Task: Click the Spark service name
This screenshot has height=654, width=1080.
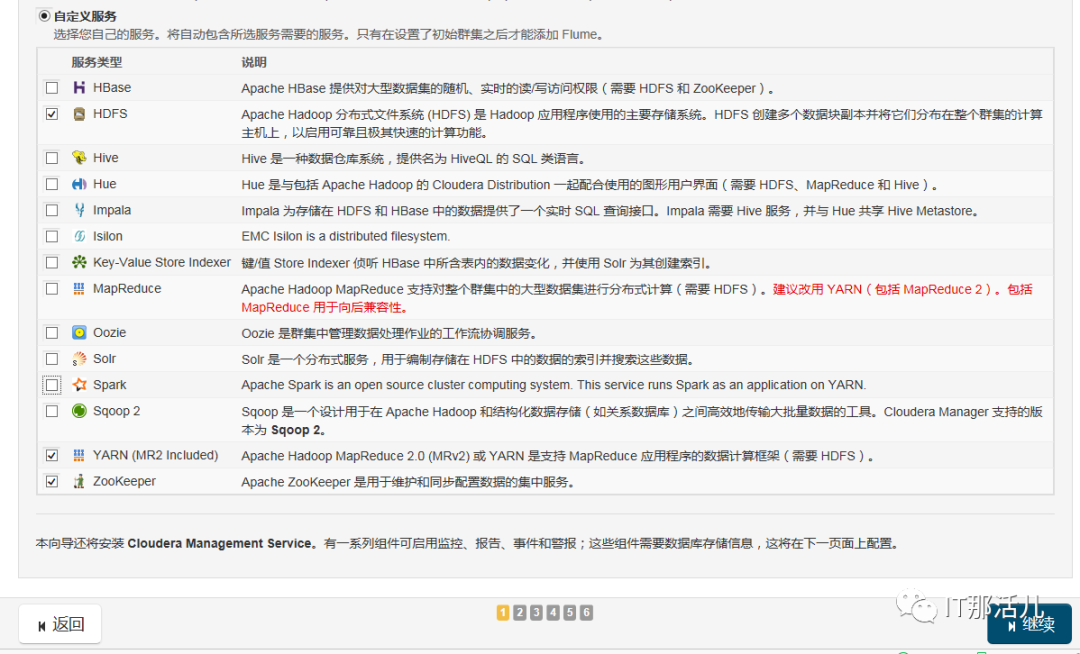Action: tap(110, 385)
